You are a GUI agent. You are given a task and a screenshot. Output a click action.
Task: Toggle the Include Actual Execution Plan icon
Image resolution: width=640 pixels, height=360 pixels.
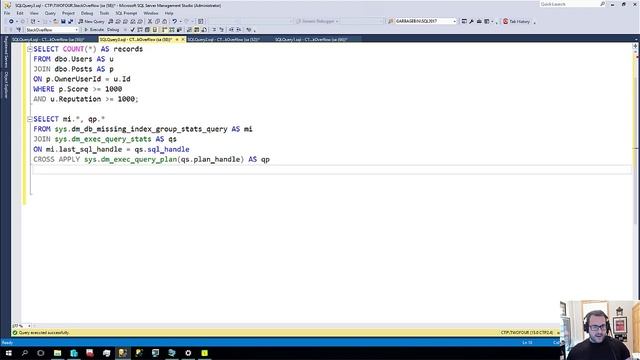click(x=164, y=30)
